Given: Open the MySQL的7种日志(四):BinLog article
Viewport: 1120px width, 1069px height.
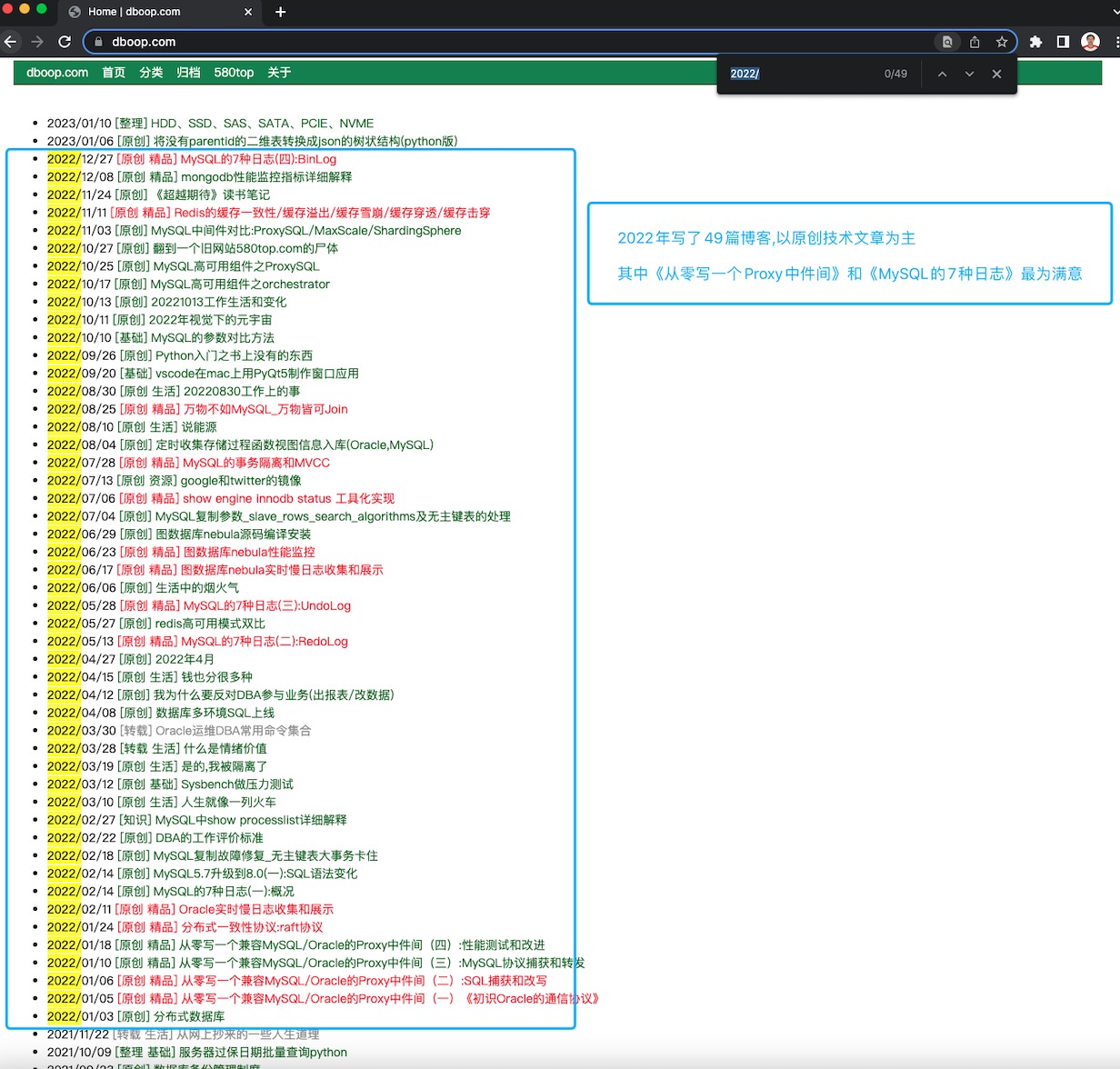Looking at the screenshot, I should pyautogui.click(x=258, y=159).
